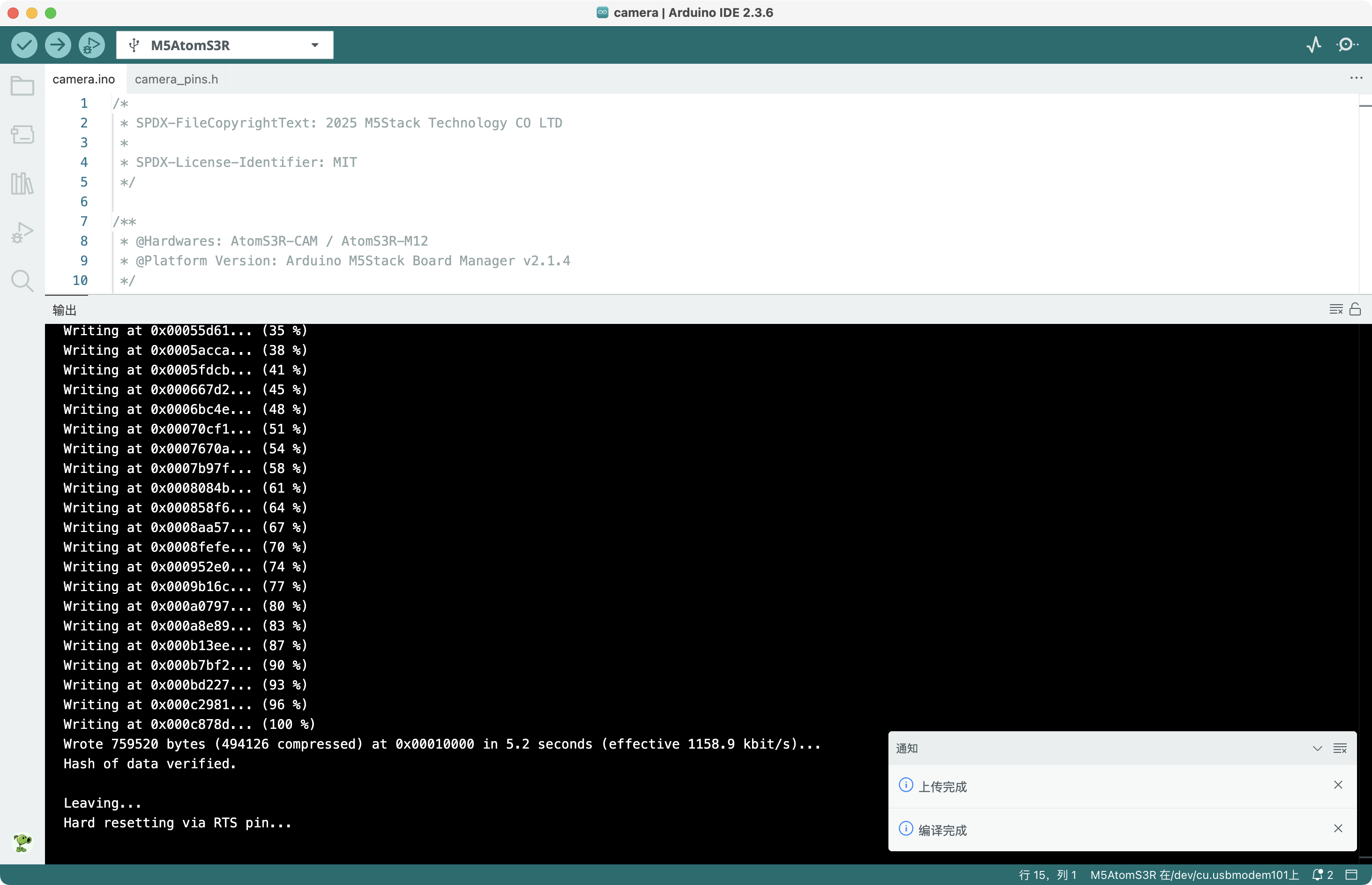
Task: Click the Verify sketch checkmark button
Action: 24,45
